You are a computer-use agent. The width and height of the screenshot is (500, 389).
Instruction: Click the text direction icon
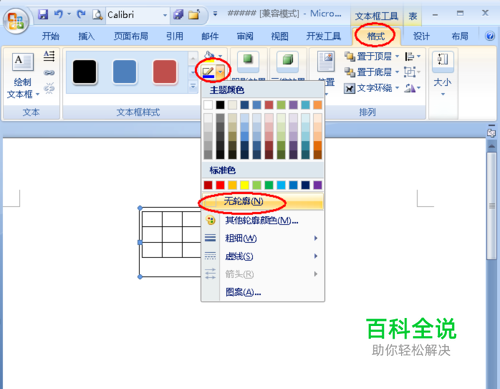click(x=49, y=56)
